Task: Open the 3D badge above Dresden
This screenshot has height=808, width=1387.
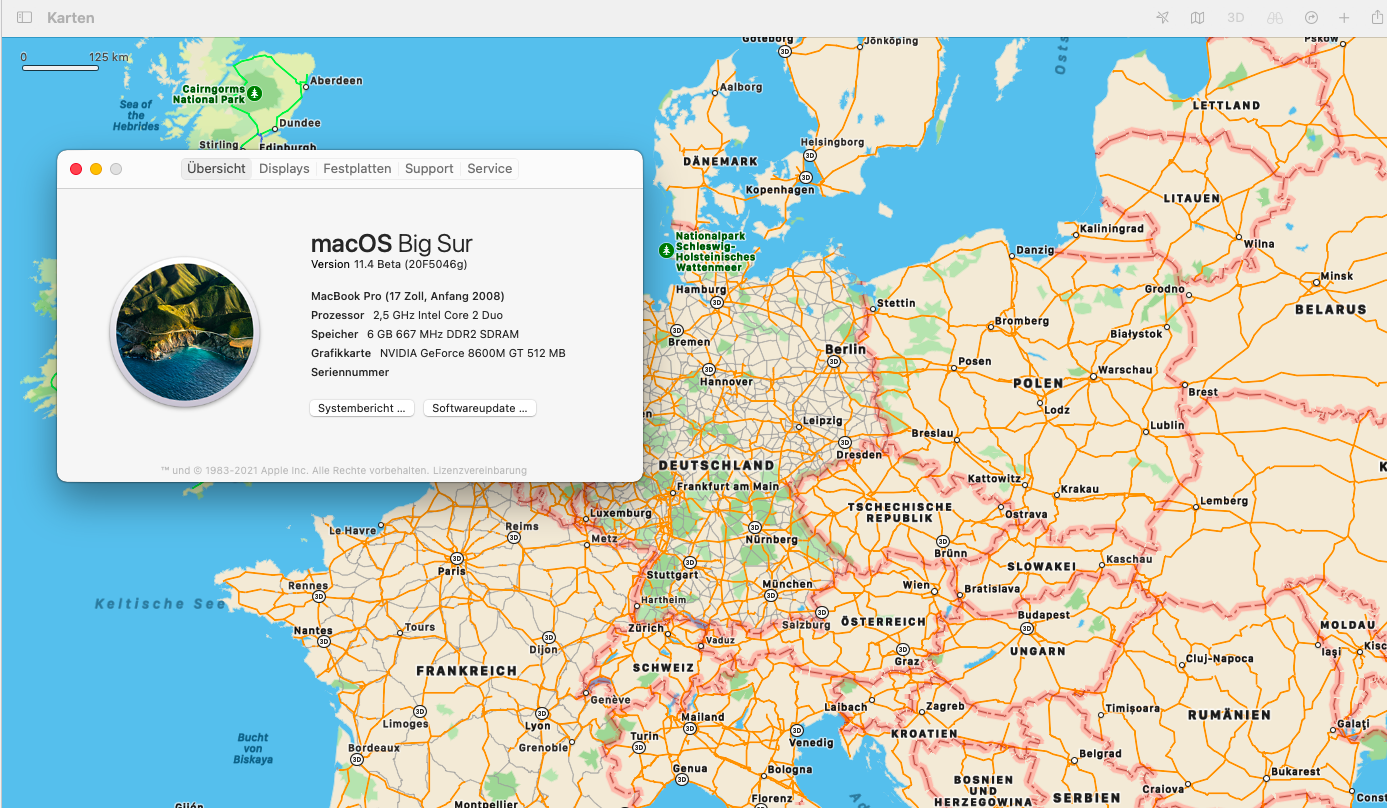Action: [845, 442]
